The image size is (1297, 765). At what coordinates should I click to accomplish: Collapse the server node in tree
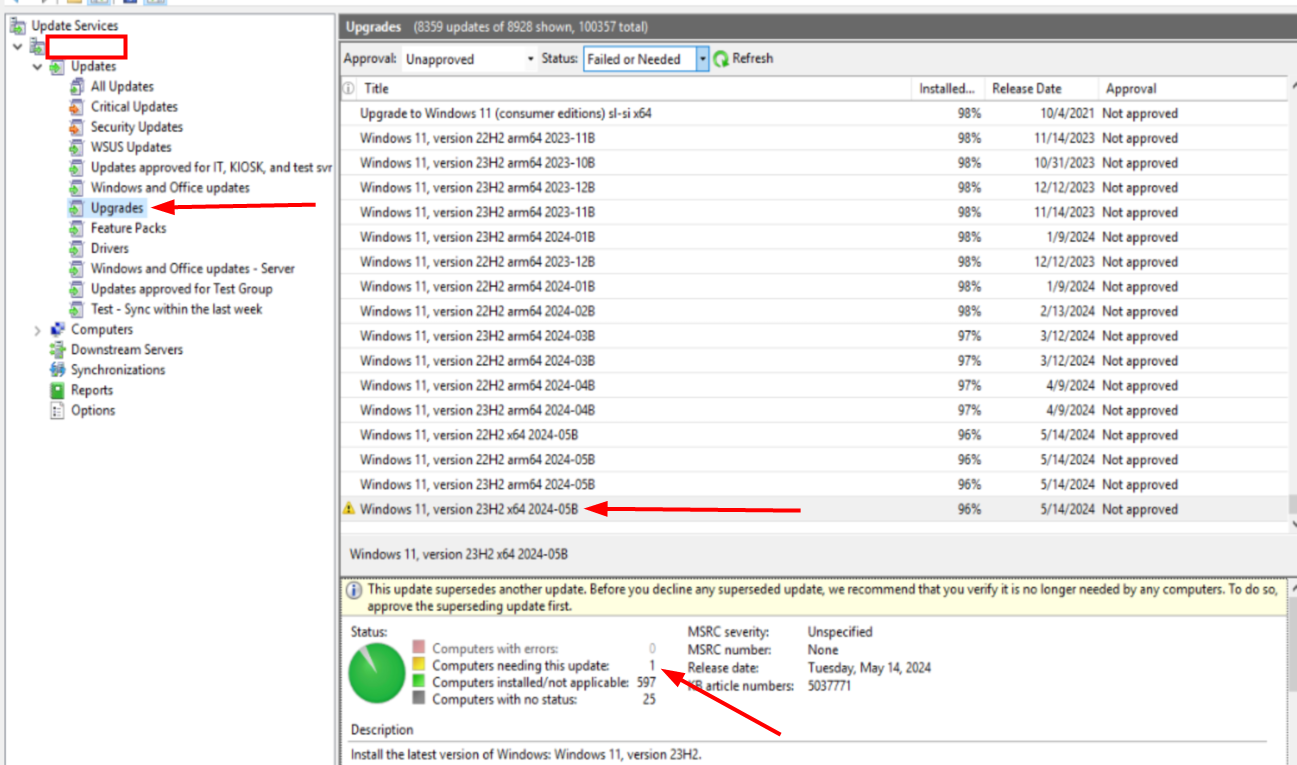point(18,46)
